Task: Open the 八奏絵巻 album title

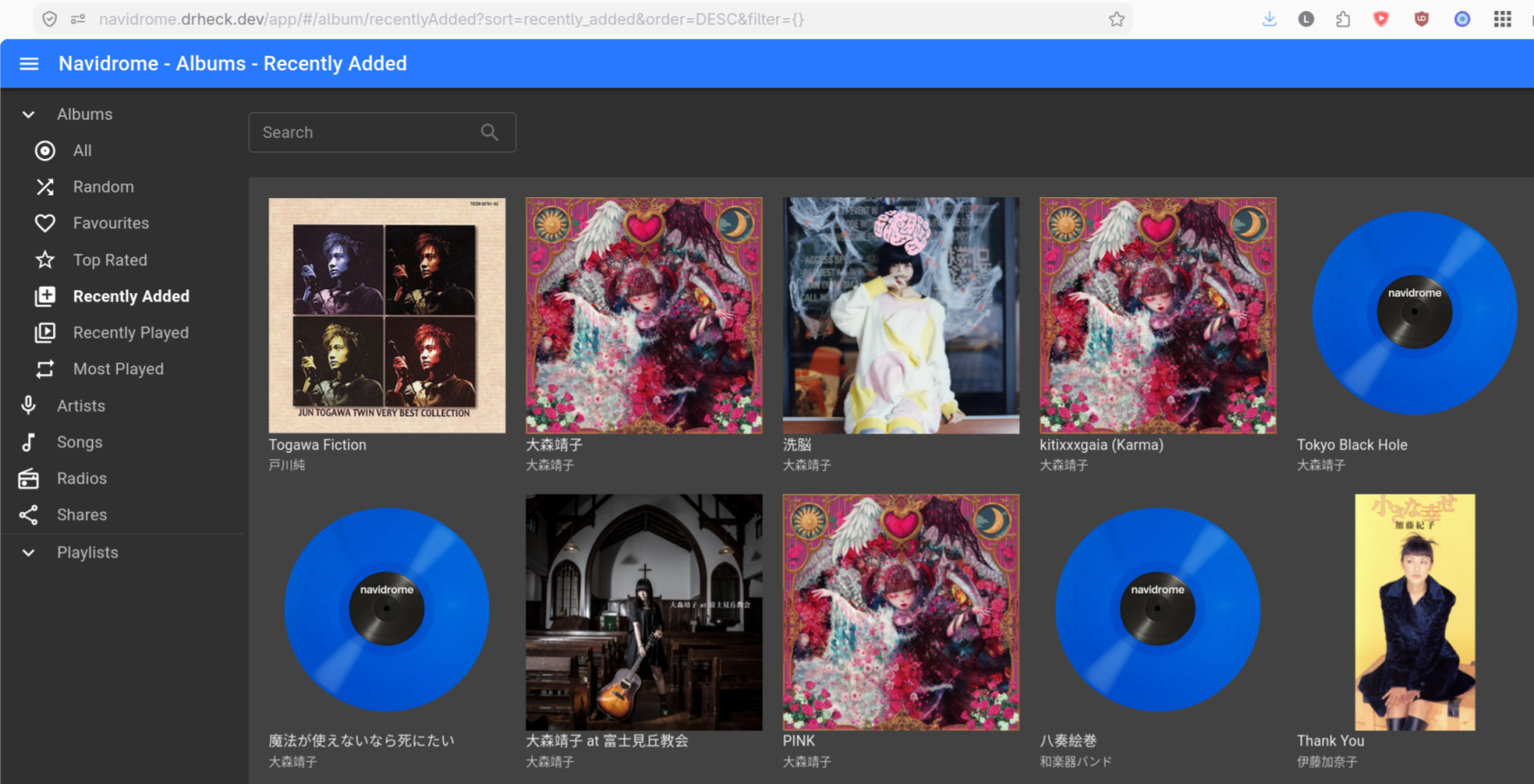Action: coord(1068,741)
